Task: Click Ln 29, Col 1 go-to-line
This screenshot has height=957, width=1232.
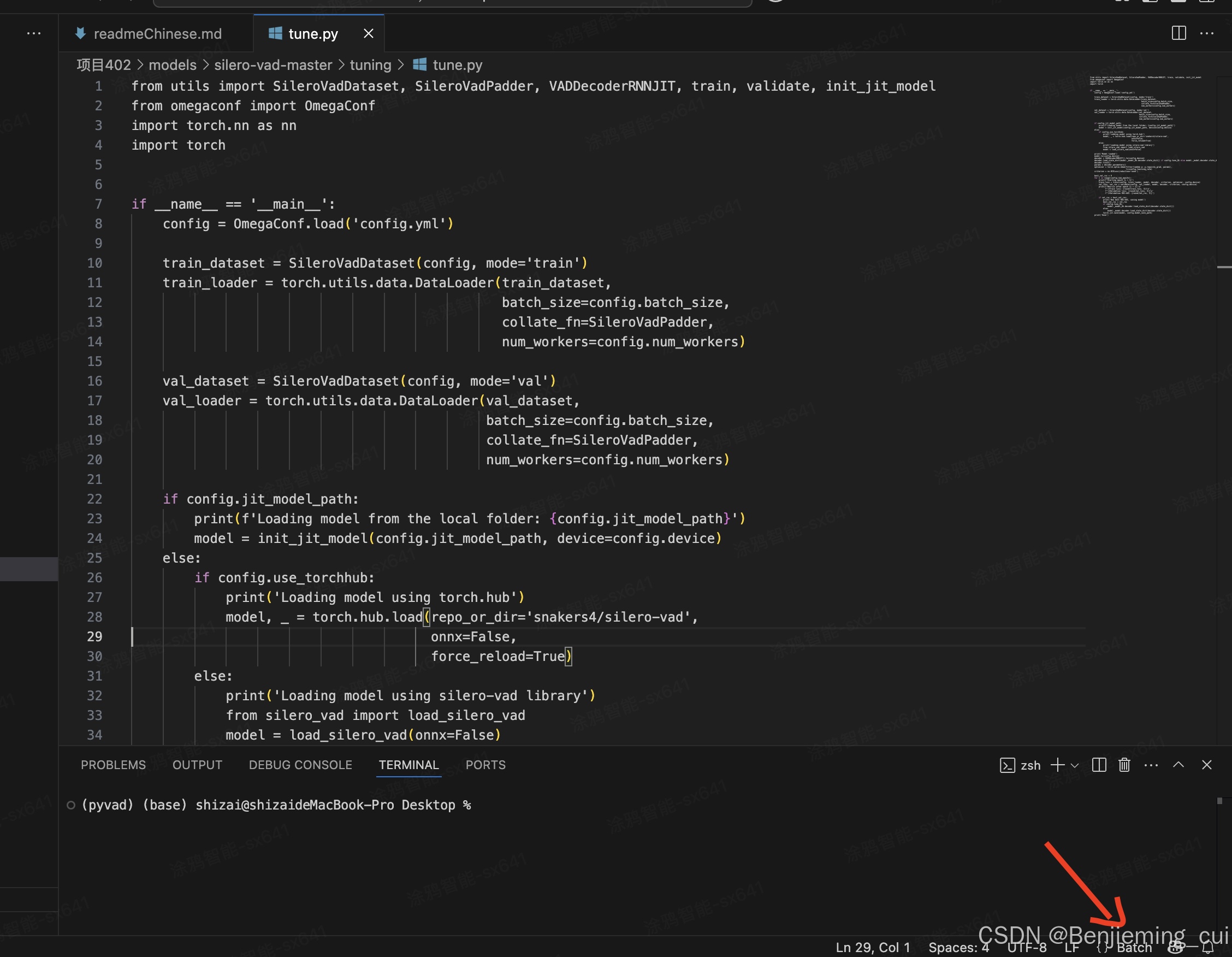Action: tap(873, 948)
